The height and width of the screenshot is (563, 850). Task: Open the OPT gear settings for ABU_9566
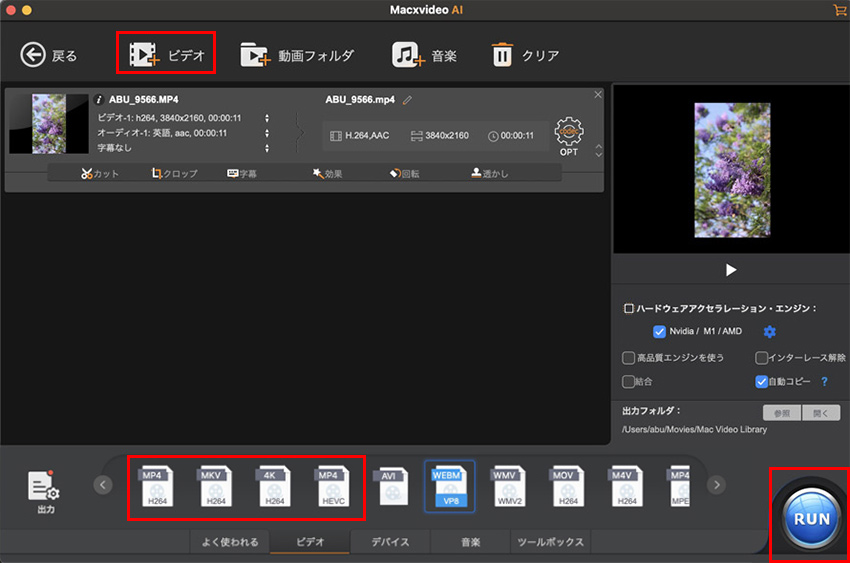tap(568, 134)
